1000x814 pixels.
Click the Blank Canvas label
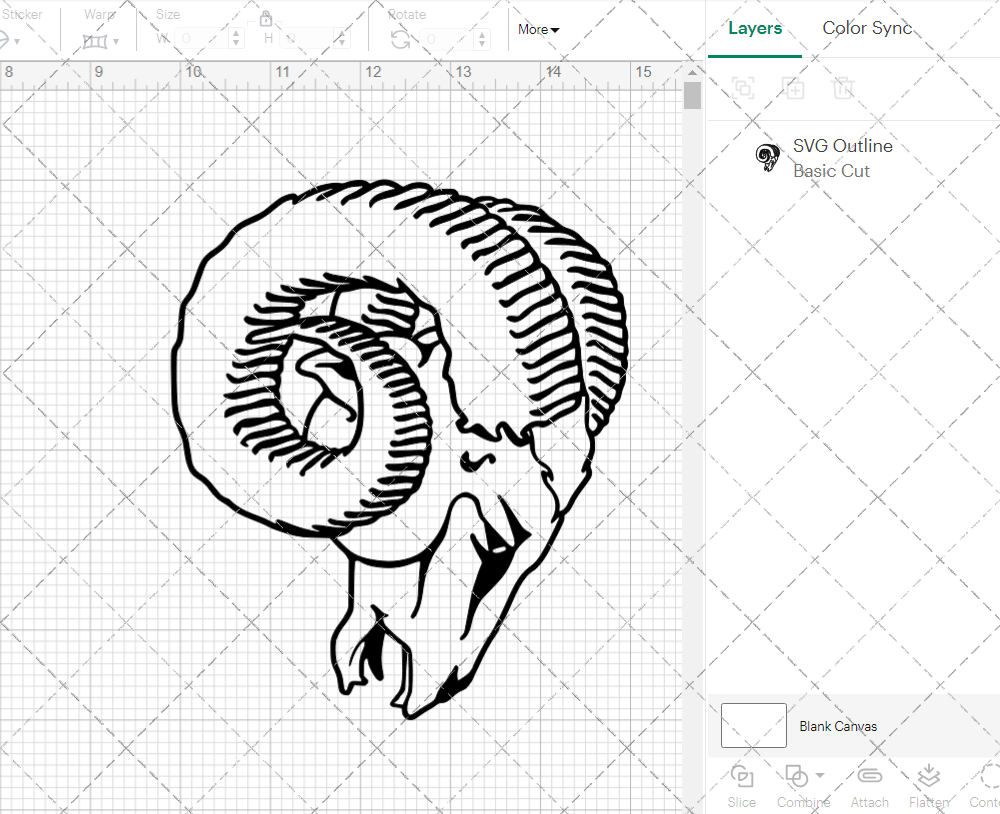tap(838, 726)
